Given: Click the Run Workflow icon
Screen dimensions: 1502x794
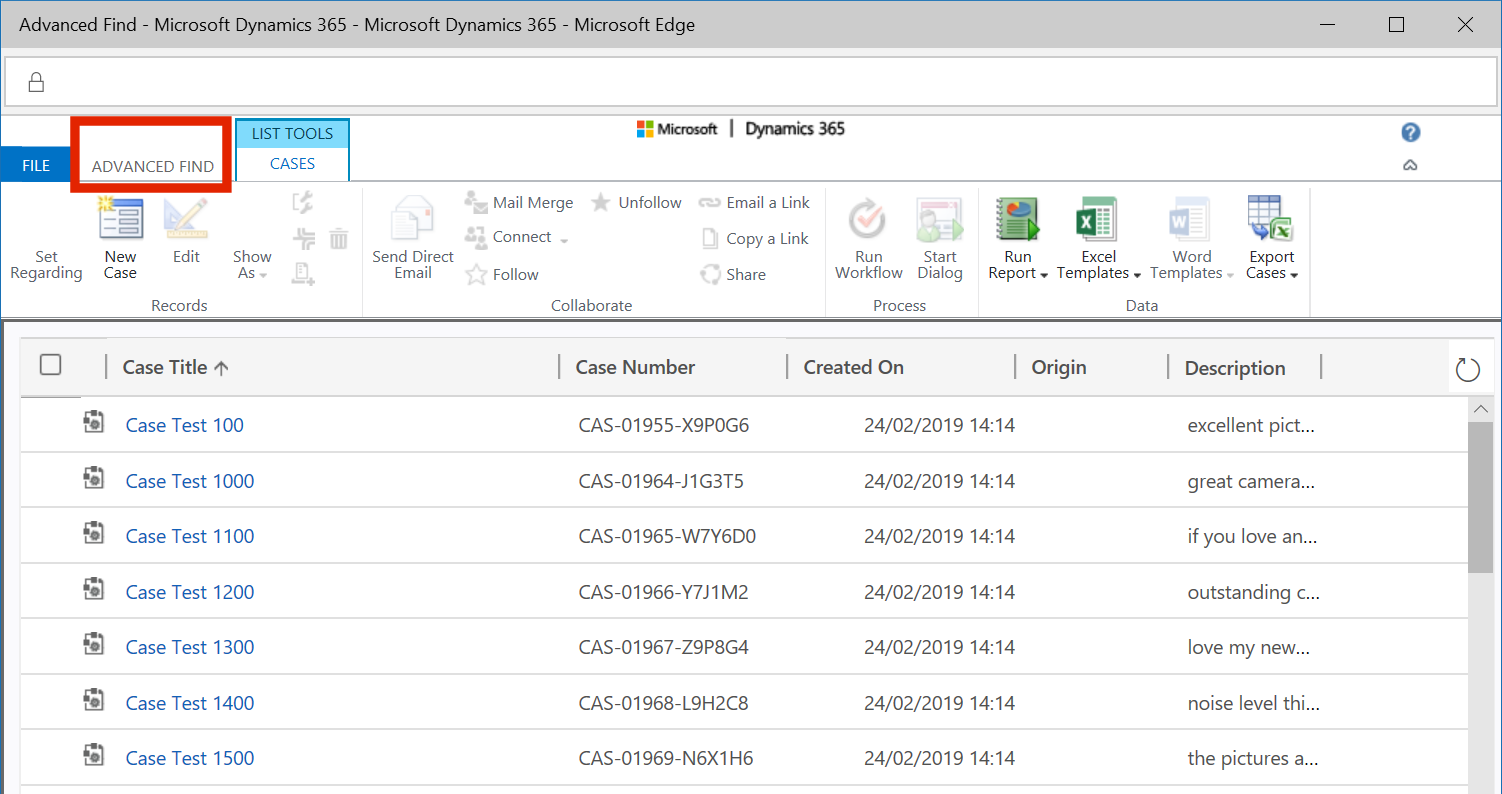Looking at the screenshot, I should tap(868, 219).
